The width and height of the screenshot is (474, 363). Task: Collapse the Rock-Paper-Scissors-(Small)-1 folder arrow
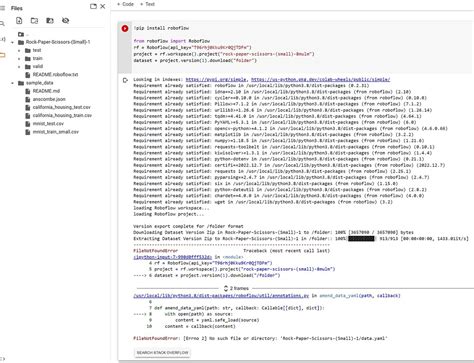click(x=13, y=42)
